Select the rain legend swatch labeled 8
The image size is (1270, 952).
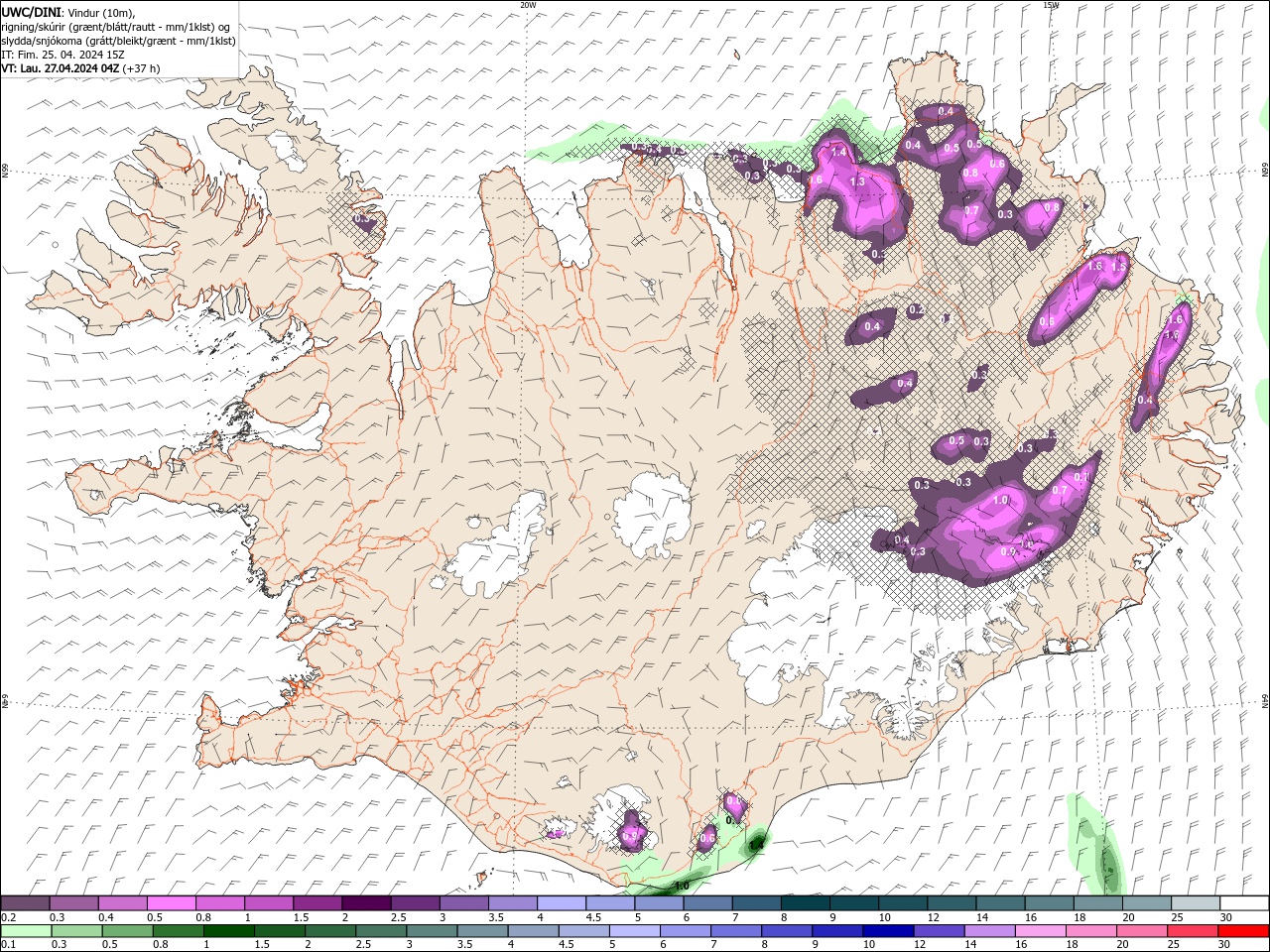point(787,931)
